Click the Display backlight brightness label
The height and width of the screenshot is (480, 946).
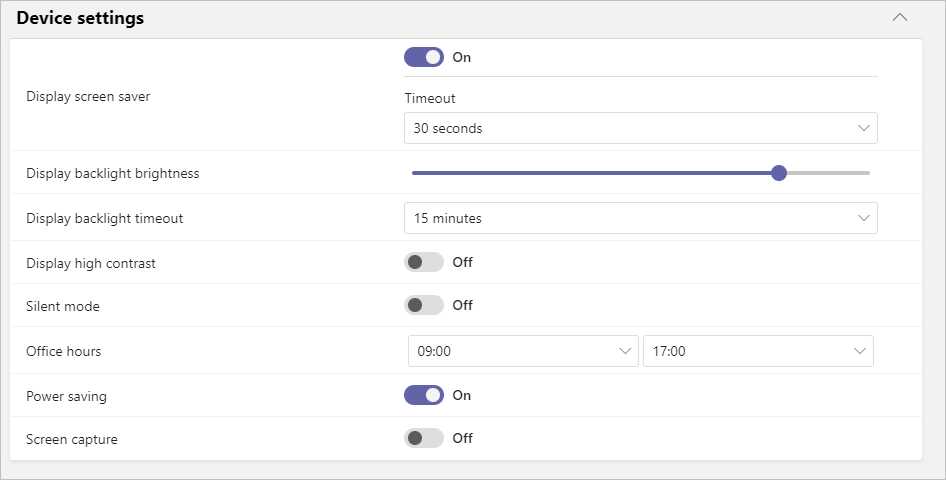(113, 174)
